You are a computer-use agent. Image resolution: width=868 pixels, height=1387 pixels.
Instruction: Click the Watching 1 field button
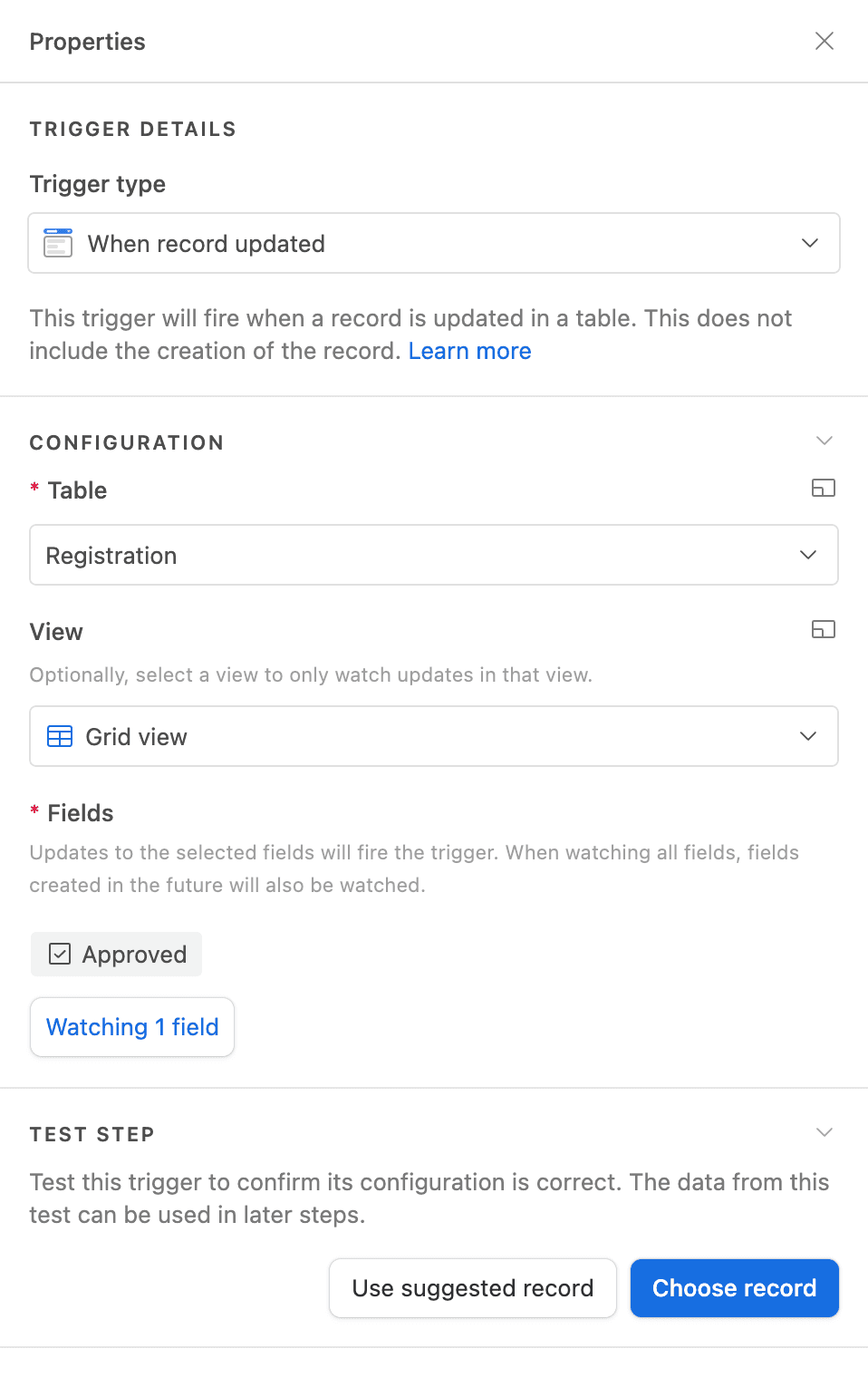pos(132,1027)
